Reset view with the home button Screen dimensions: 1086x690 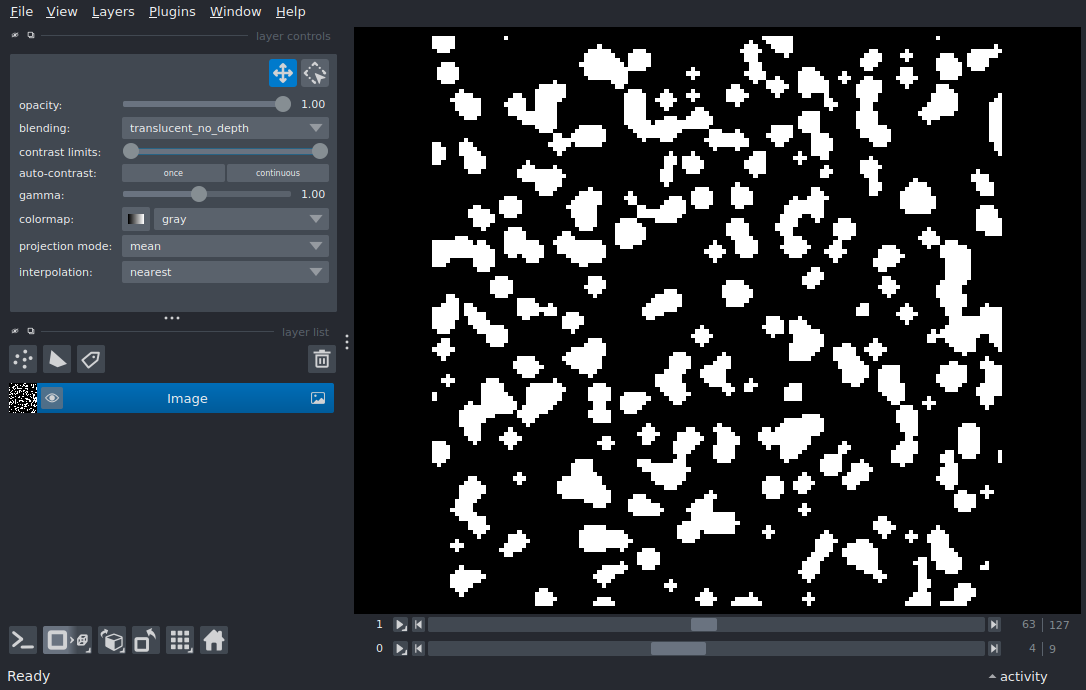pyautogui.click(x=214, y=640)
